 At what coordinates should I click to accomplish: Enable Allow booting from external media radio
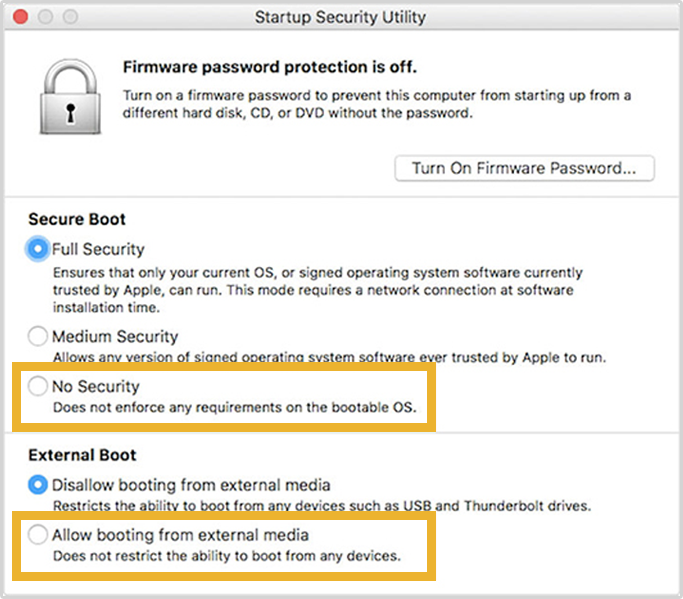[37, 535]
